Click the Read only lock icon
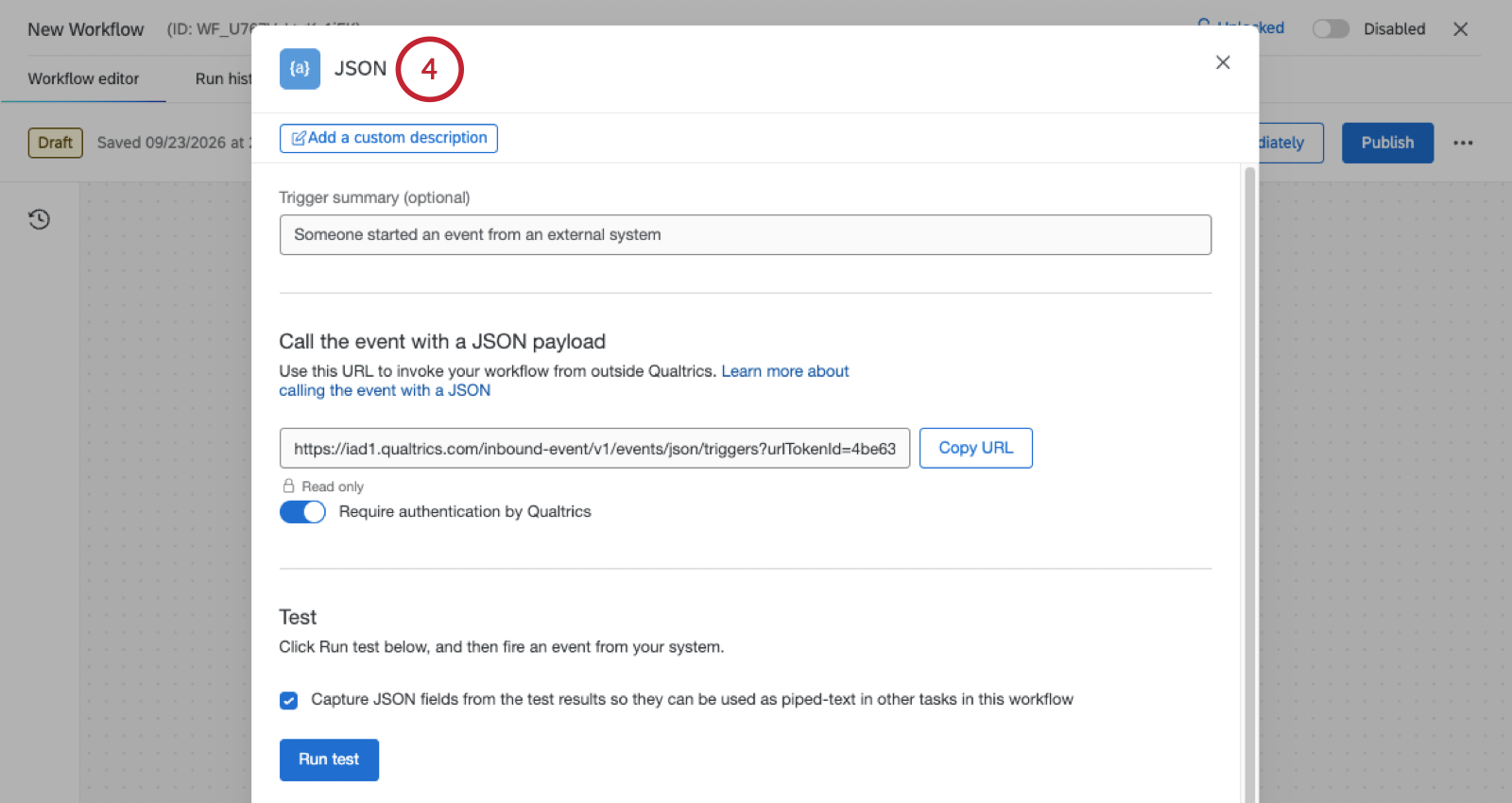 289,486
